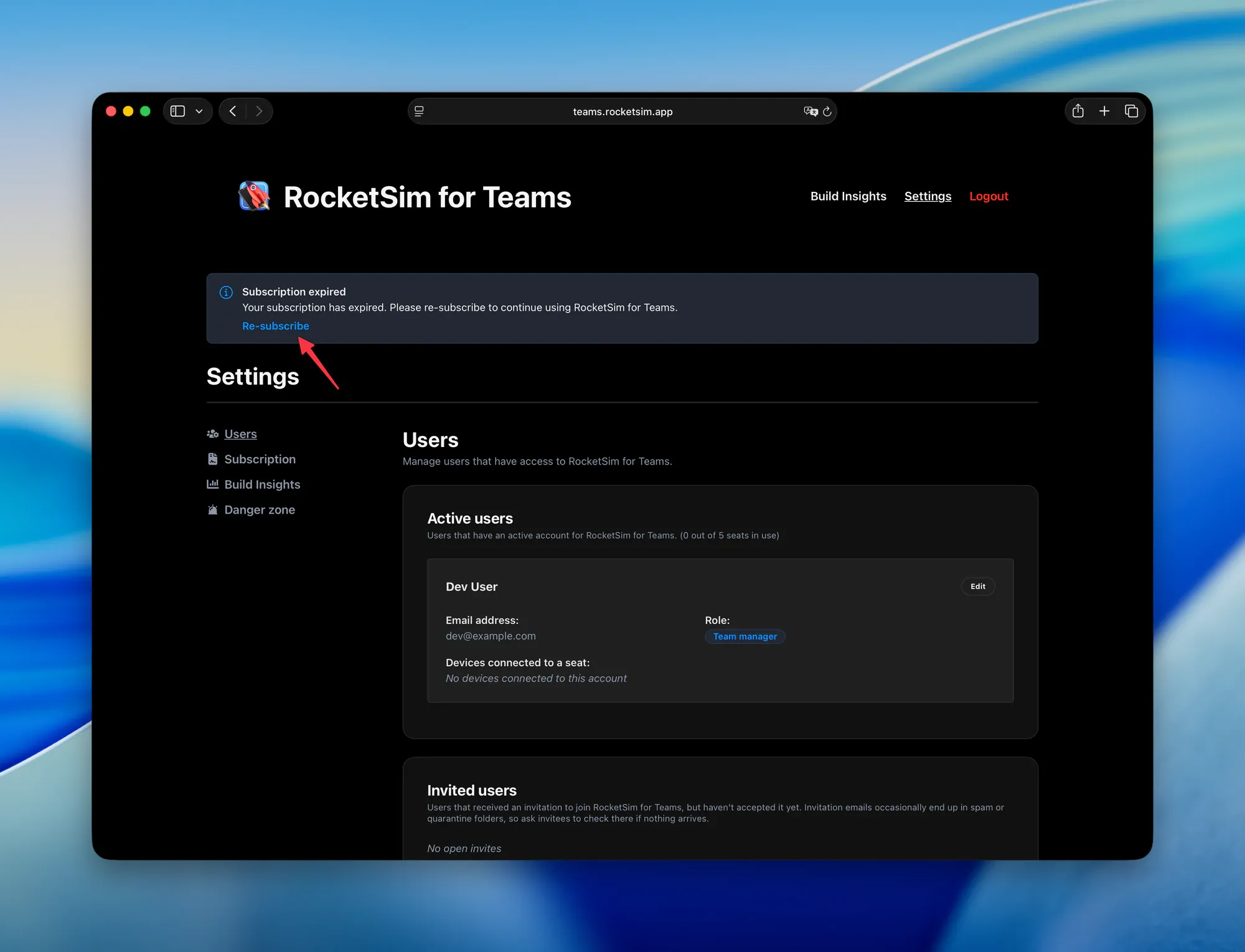Toggle the Safari sidebar icon
Image resolution: width=1245 pixels, height=952 pixels.
point(178,111)
